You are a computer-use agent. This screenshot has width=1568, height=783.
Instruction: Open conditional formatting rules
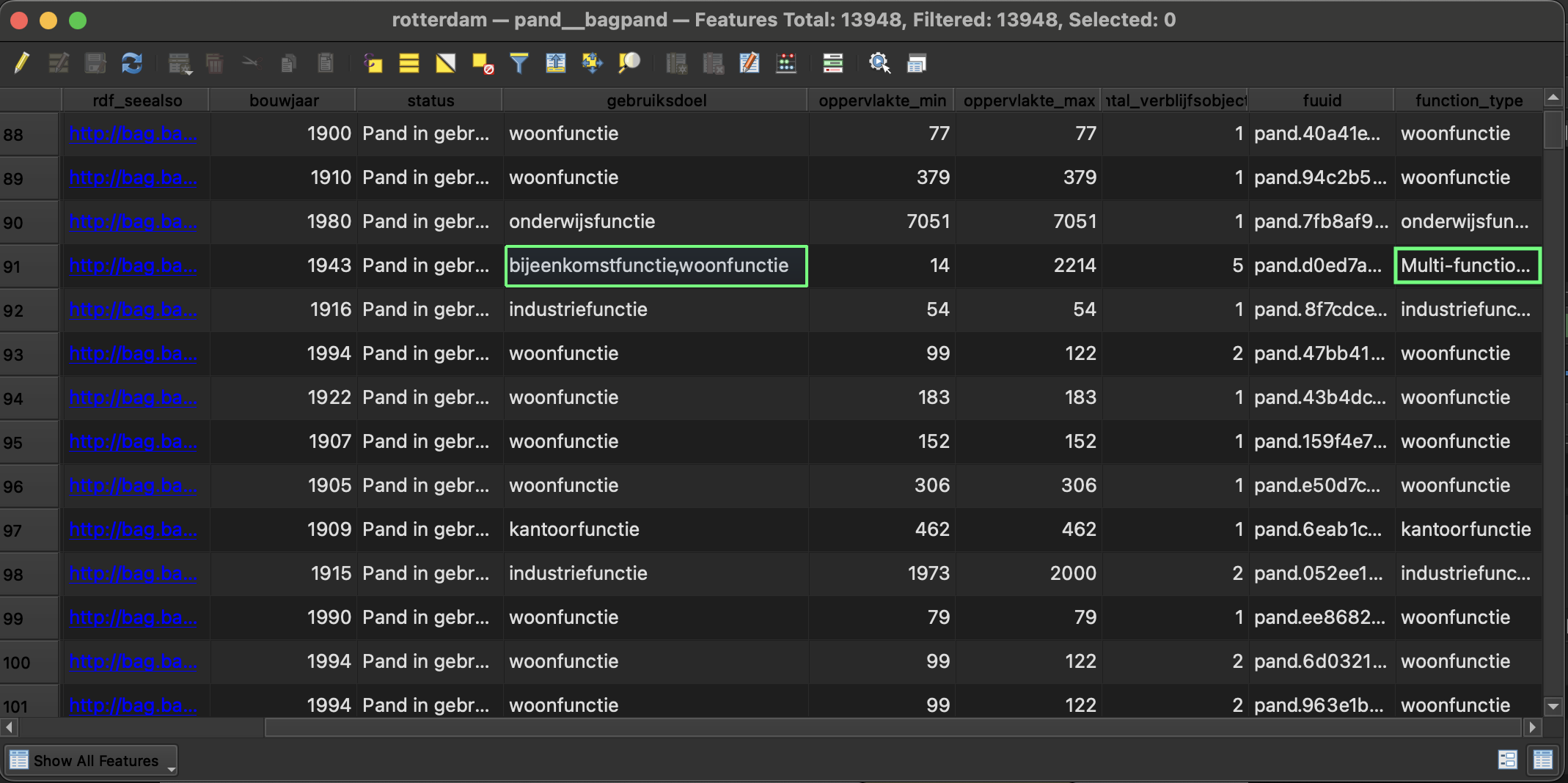tap(833, 63)
